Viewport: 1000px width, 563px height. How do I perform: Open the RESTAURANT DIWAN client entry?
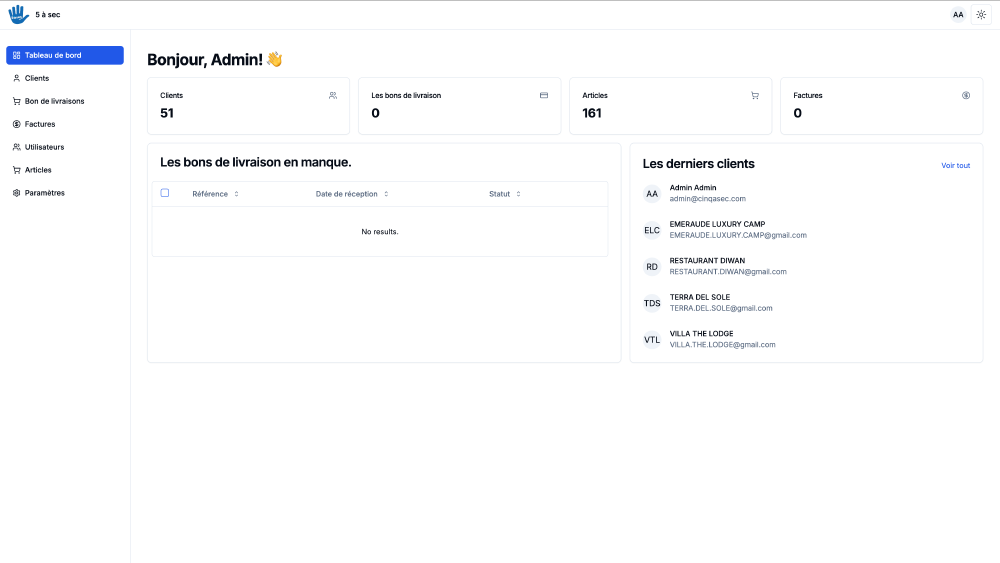(707, 261)
